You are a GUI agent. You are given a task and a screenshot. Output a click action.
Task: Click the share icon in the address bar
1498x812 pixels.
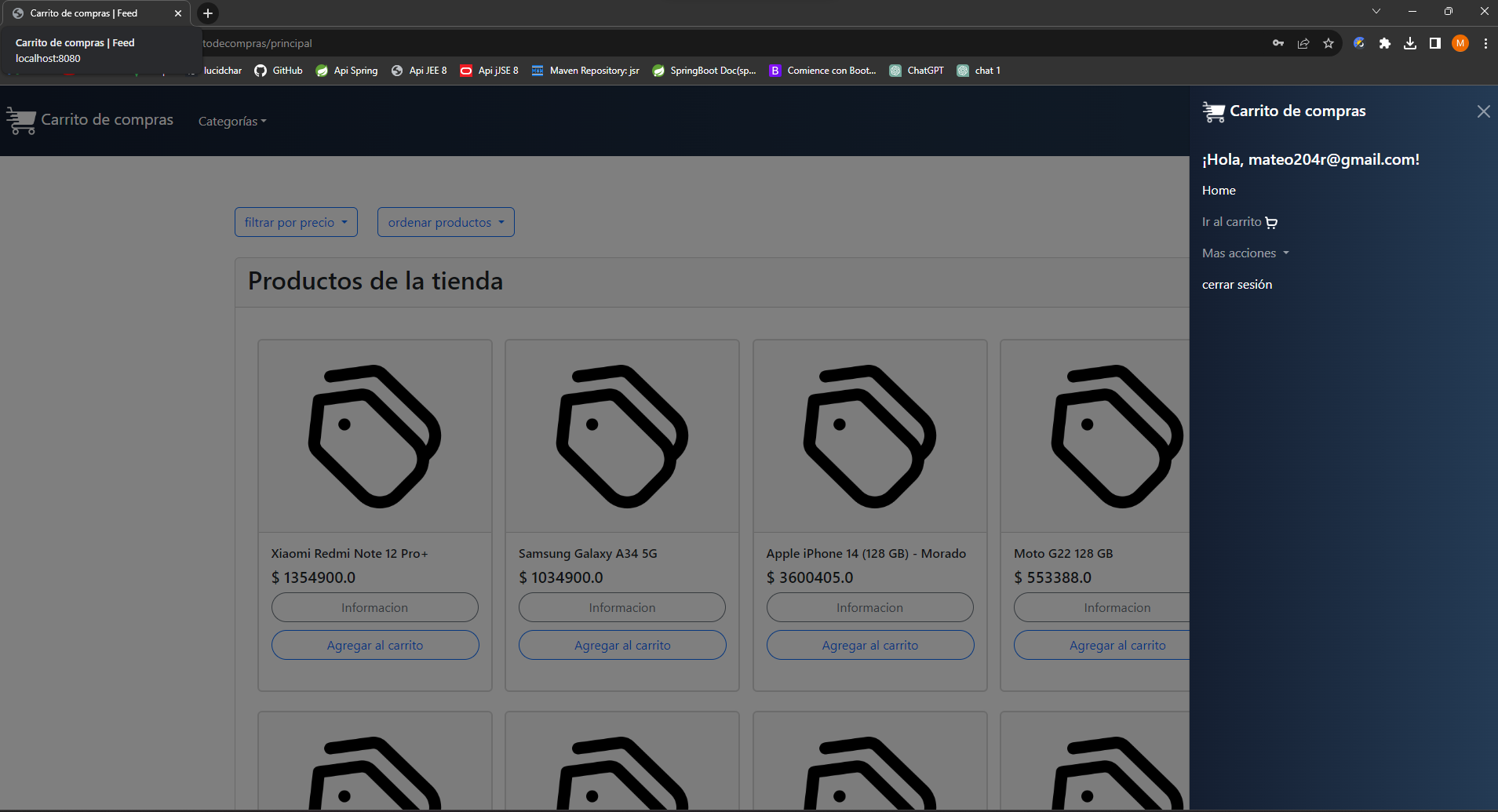coord(1303,43)
